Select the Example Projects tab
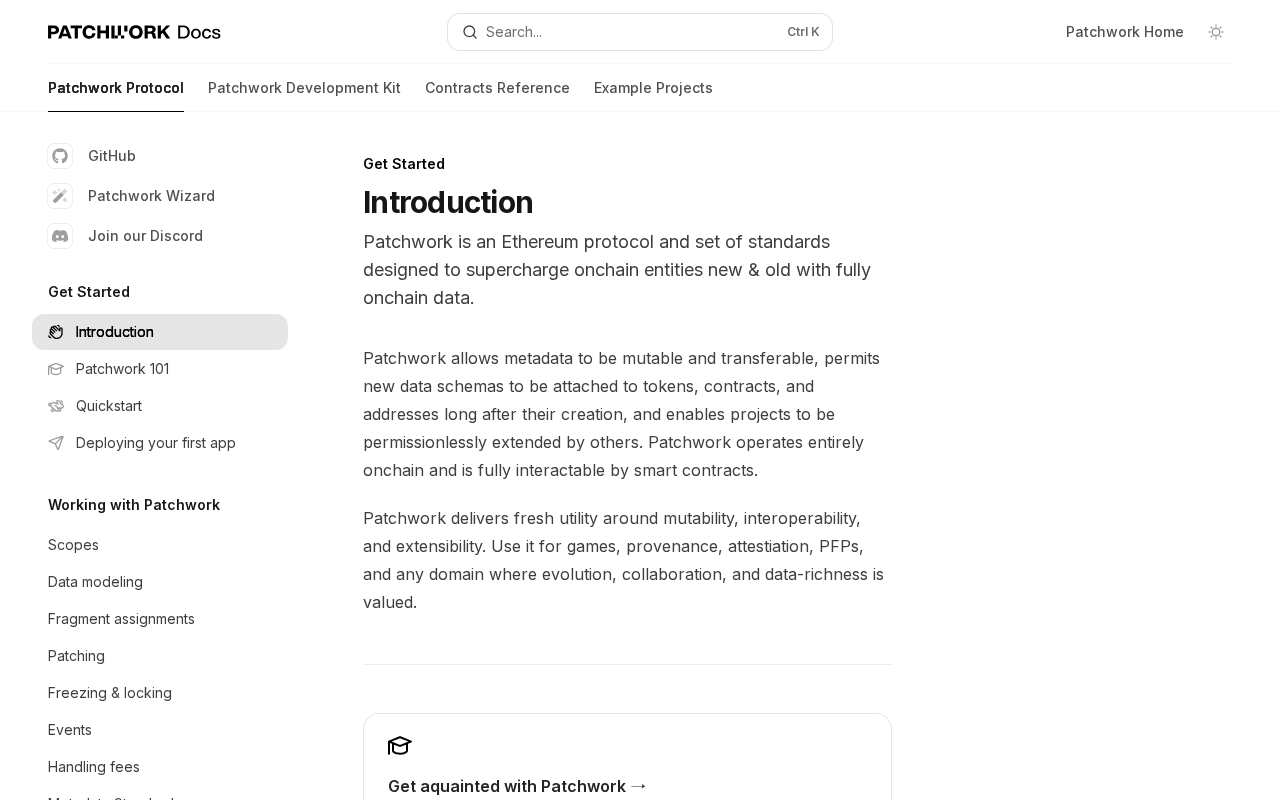The width and height of the screenshot is (1280, 800). coord(653,88)
